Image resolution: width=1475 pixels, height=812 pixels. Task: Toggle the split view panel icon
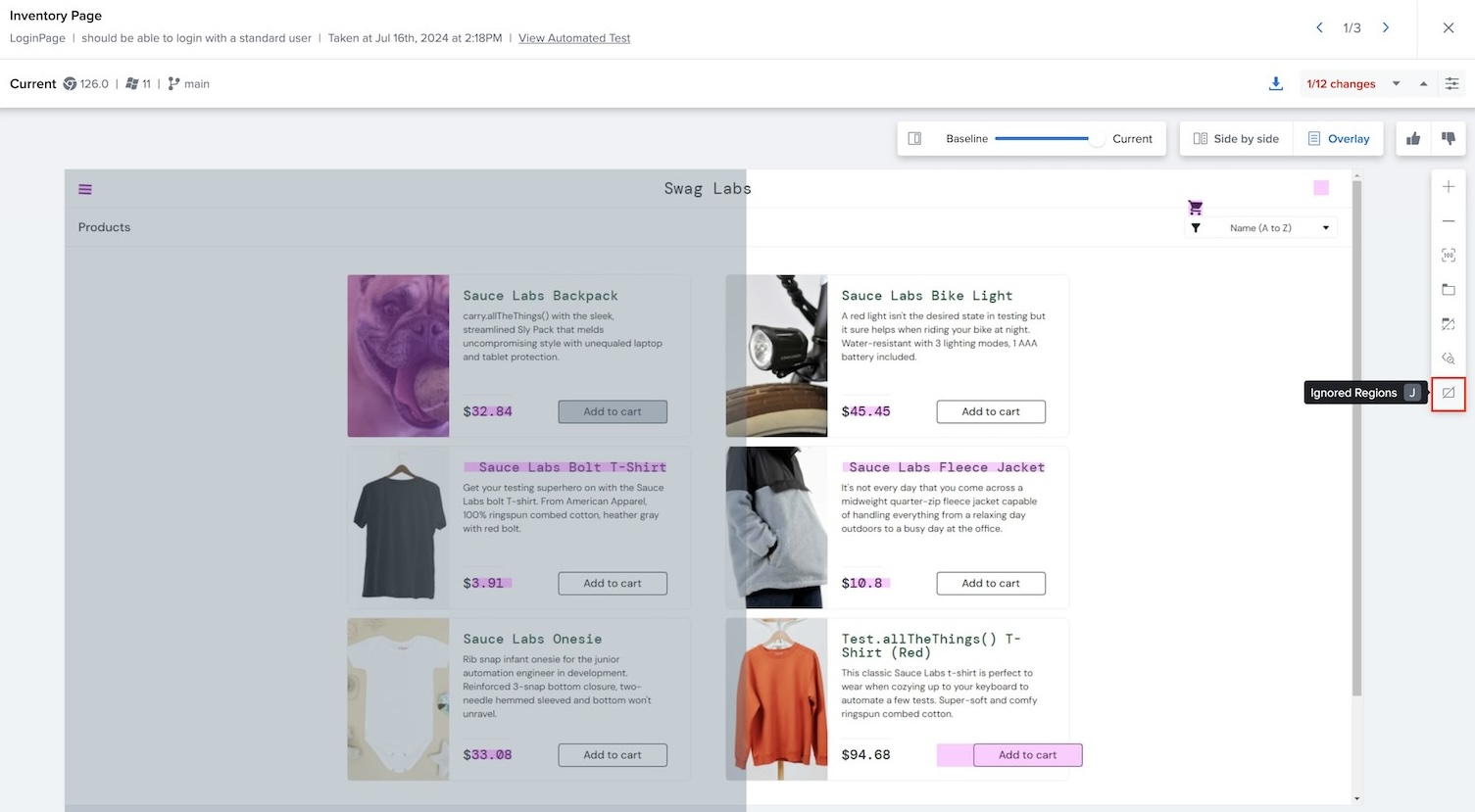914,139
